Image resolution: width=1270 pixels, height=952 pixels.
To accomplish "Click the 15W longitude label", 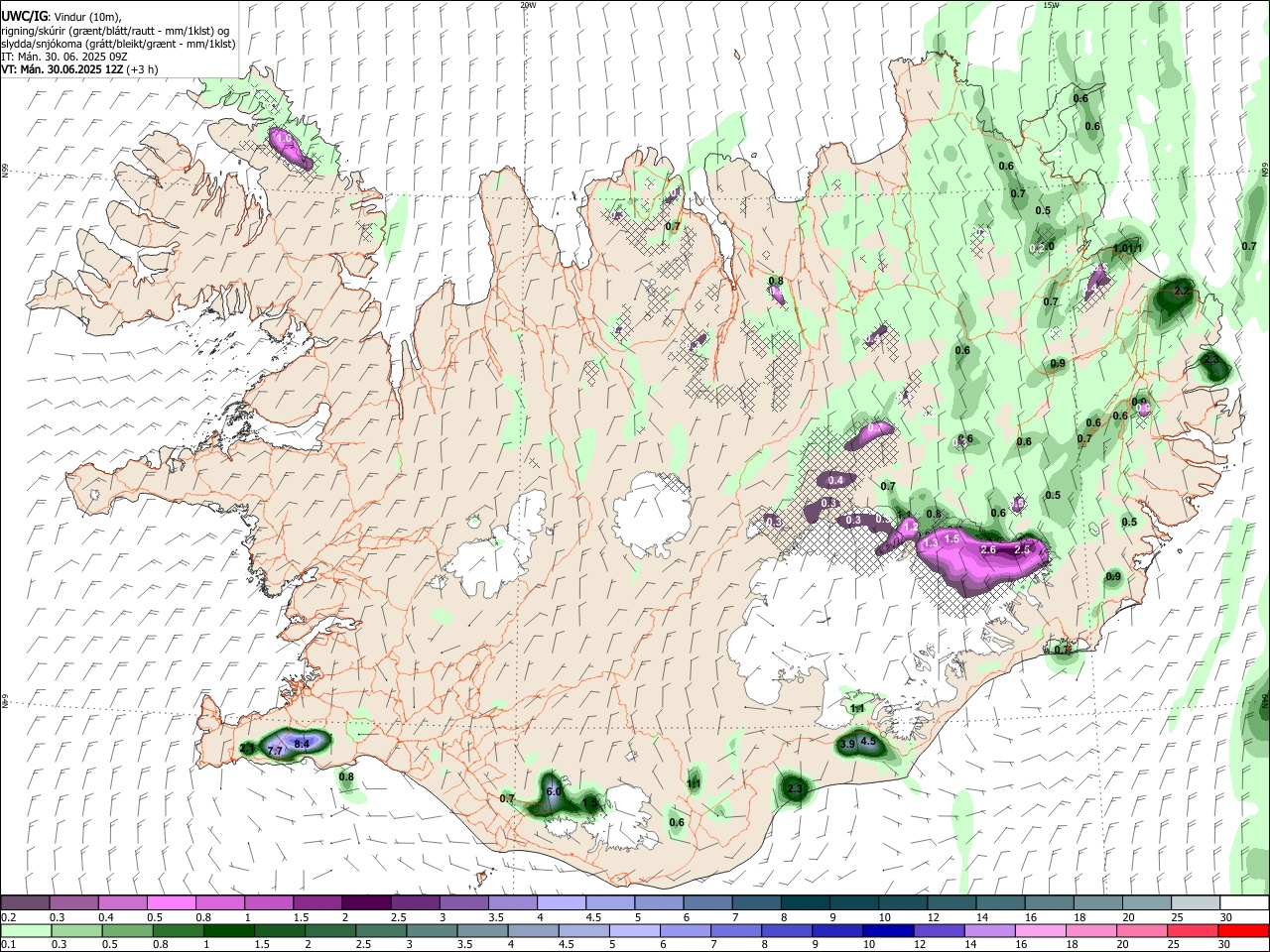I will click(x=1051, y=5).
